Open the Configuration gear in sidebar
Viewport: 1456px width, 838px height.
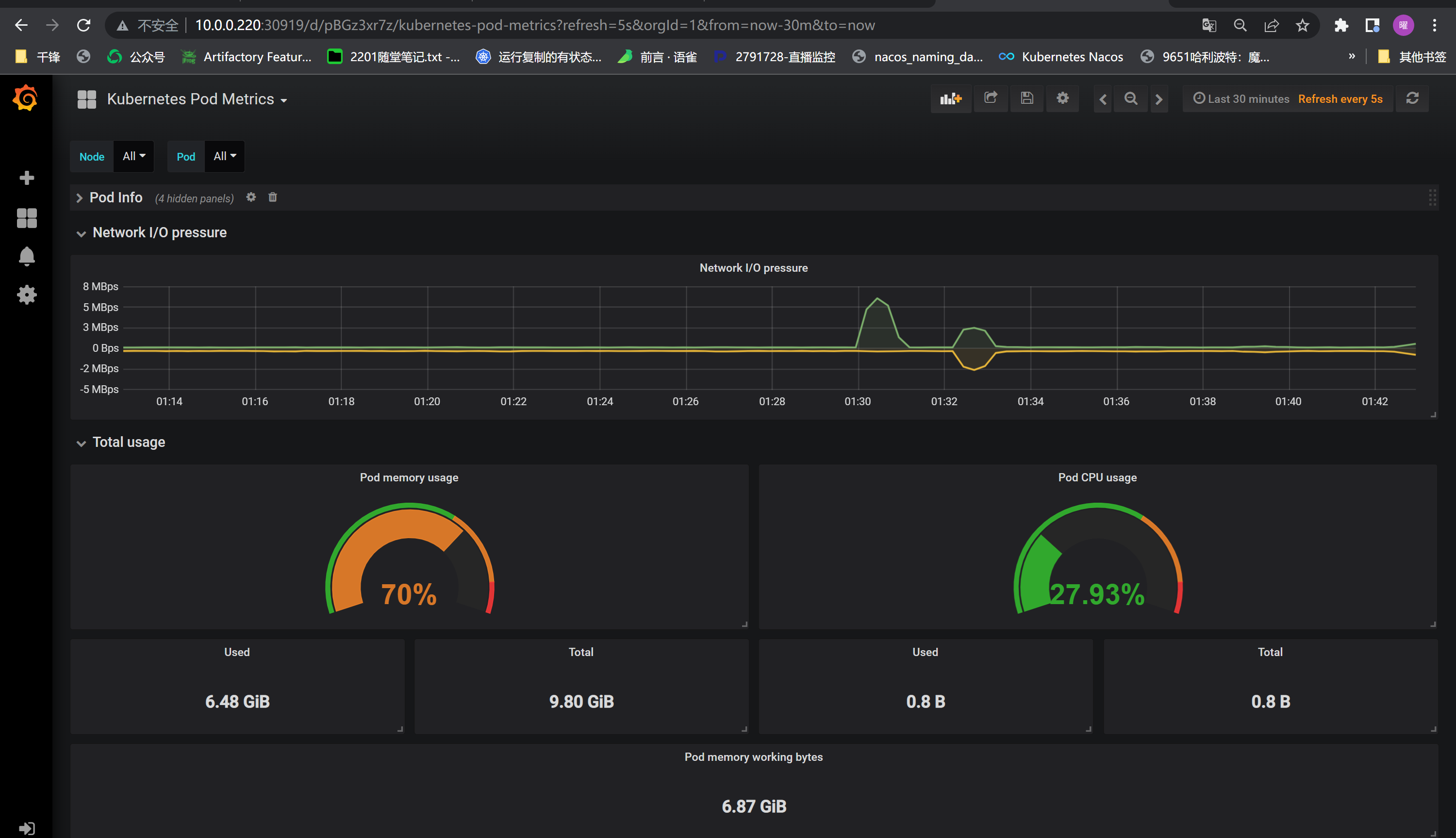click(27, 295)
